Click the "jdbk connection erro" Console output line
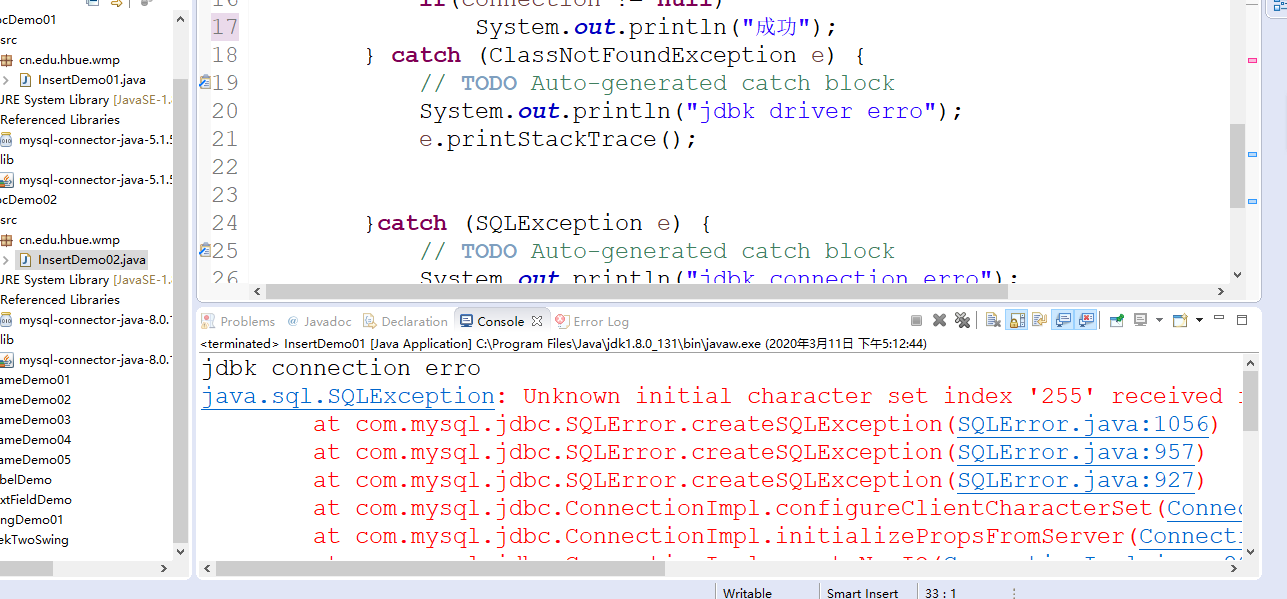Image resolution: width=1287 pixels, height=599 pixels. point(341,368)
